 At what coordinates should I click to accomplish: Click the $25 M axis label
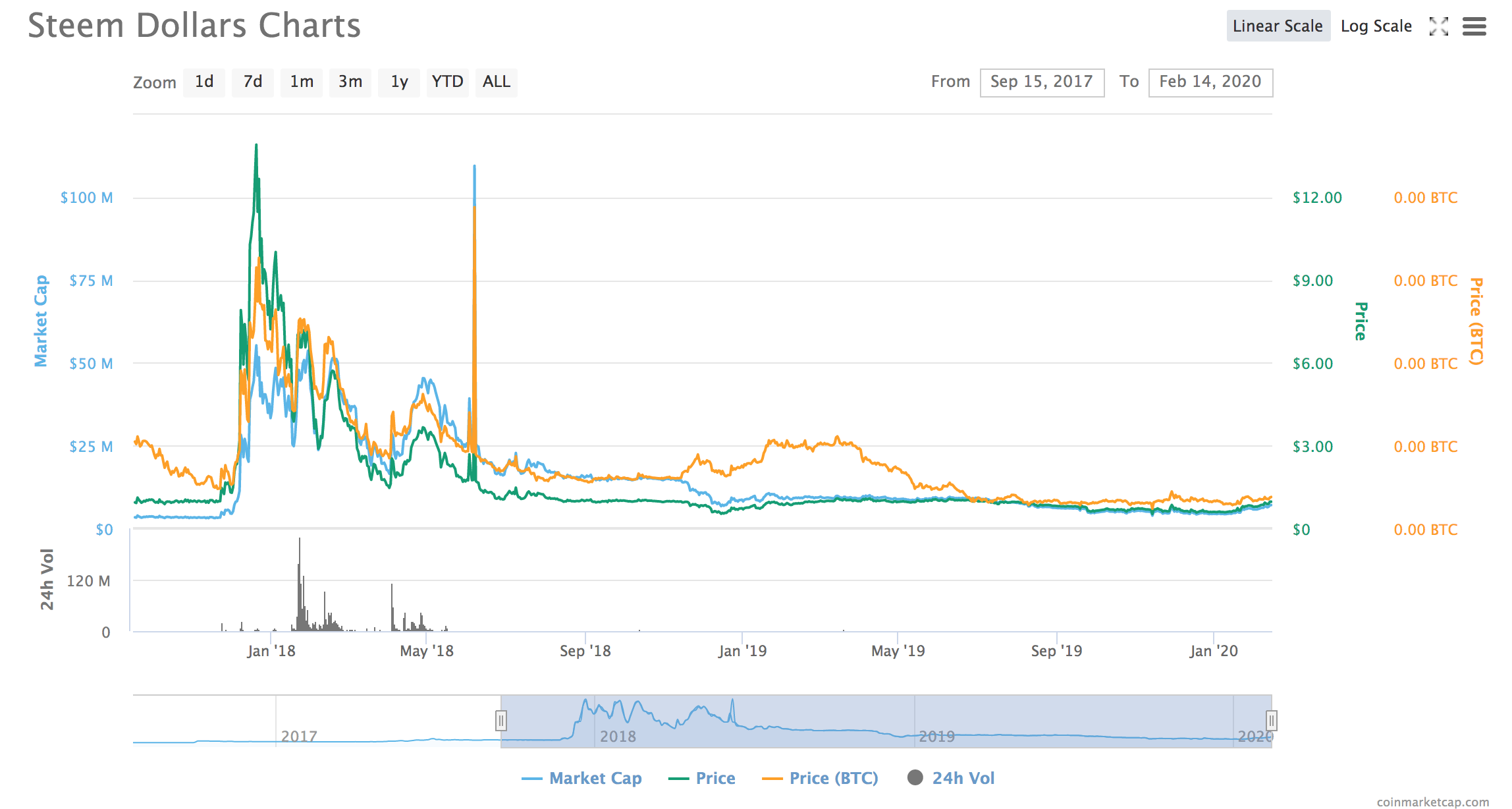[x=91, y=447]
